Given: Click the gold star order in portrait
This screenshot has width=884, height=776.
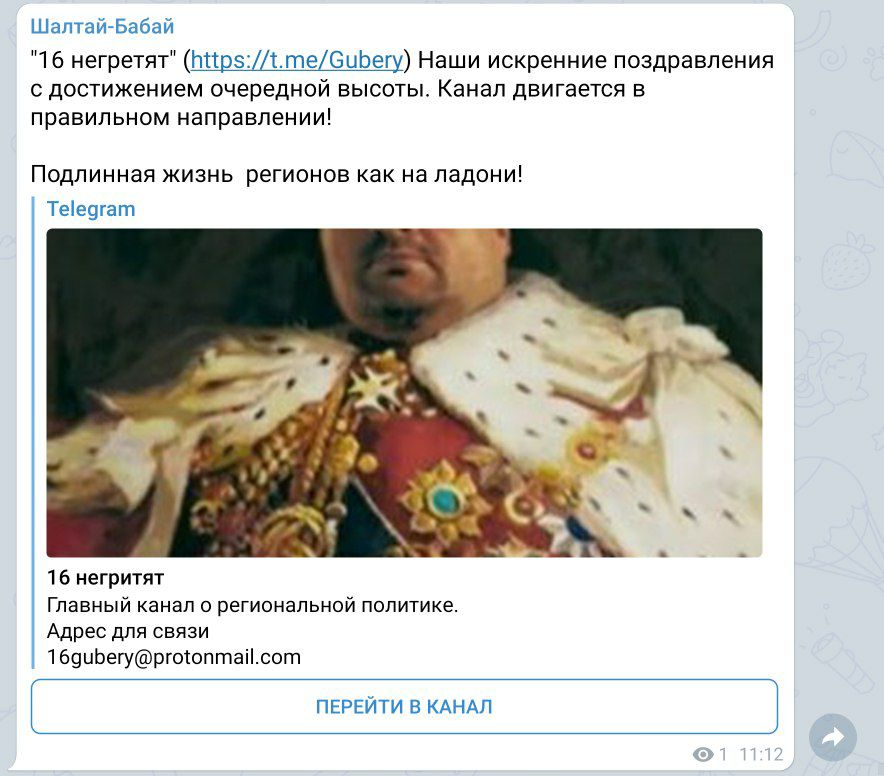Looking at the screenshot, I should pyautogui.click(x=375, y=387).
